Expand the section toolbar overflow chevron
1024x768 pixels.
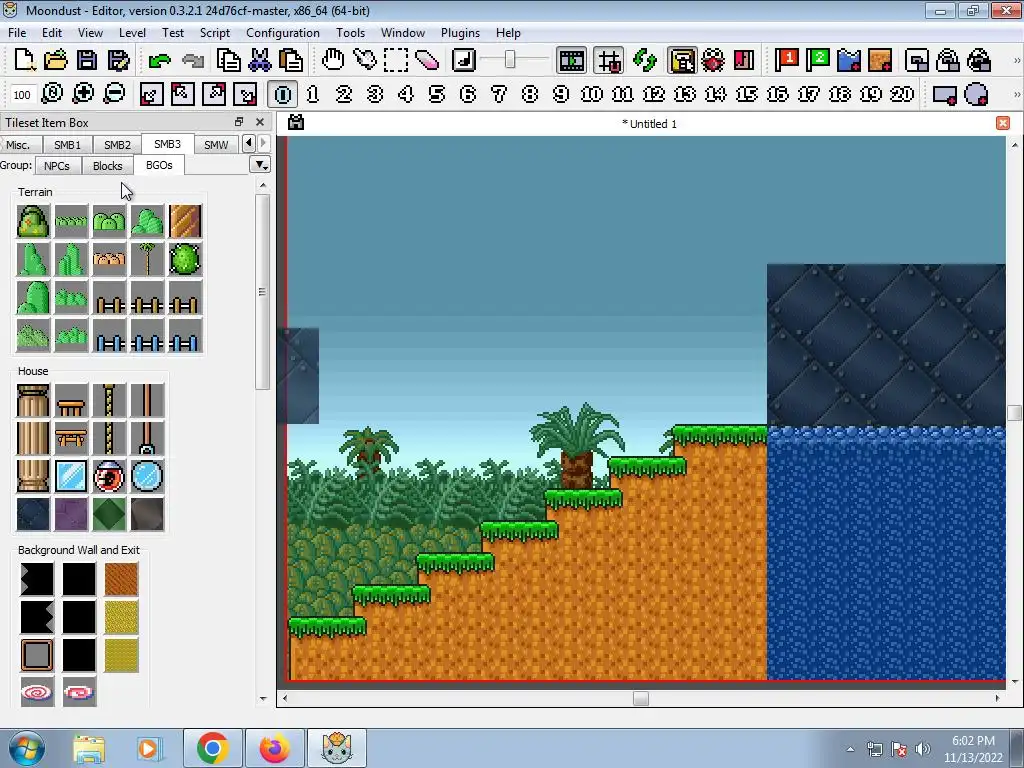click(x=1016, y=94)
